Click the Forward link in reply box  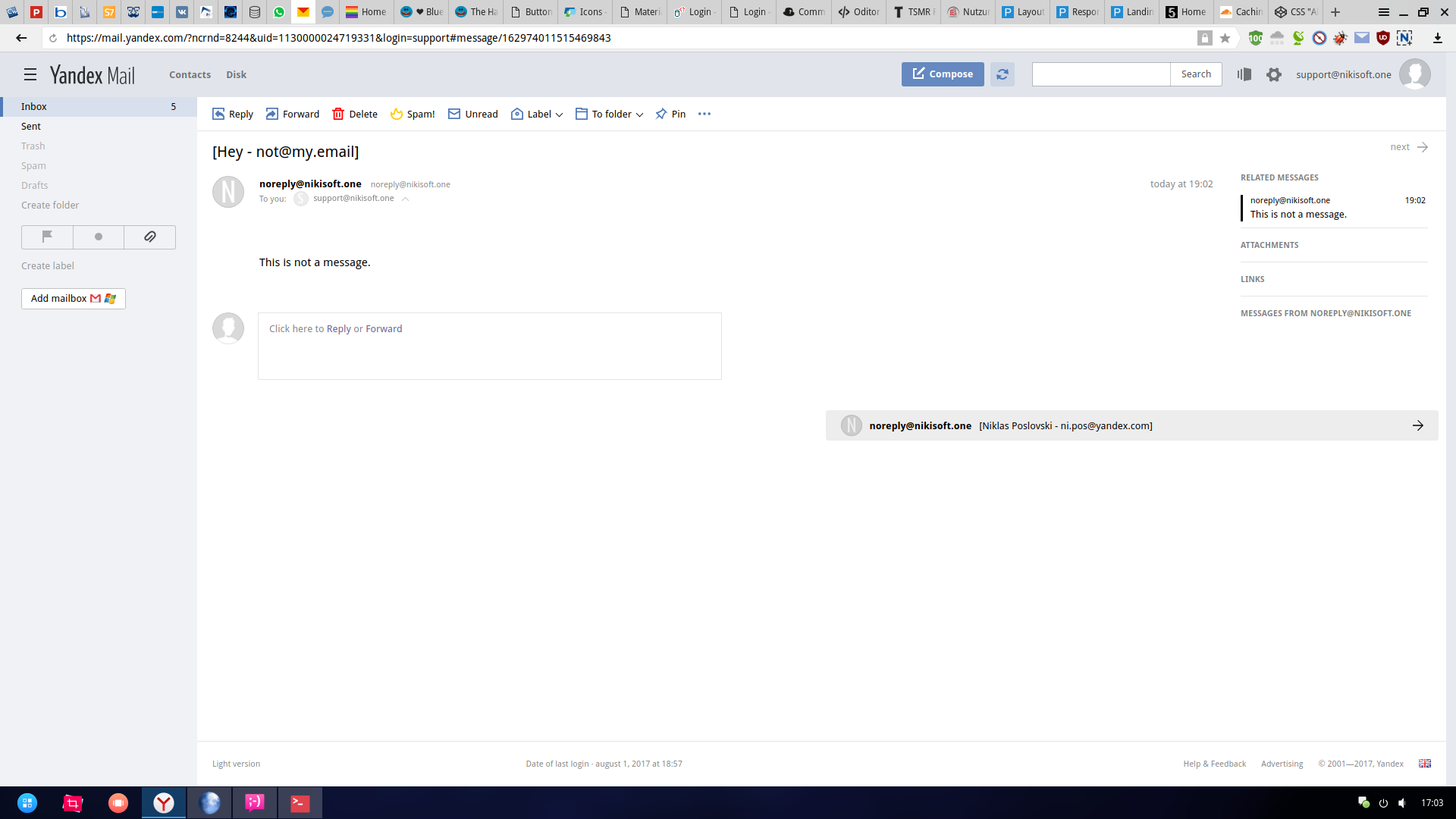384,328
